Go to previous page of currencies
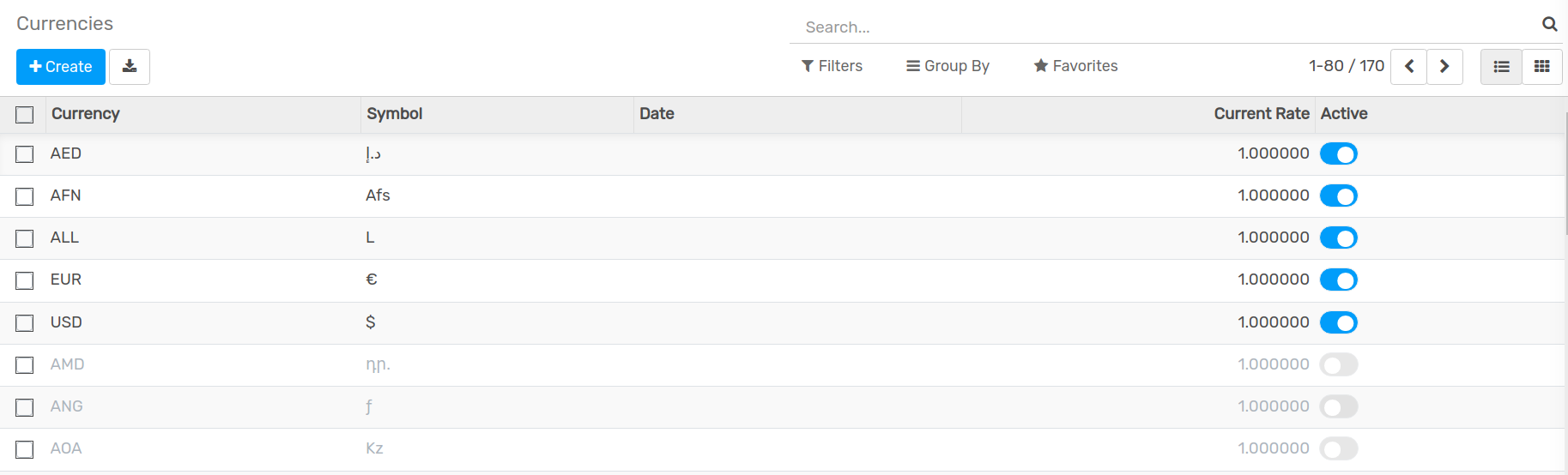 click(1408, 67)
